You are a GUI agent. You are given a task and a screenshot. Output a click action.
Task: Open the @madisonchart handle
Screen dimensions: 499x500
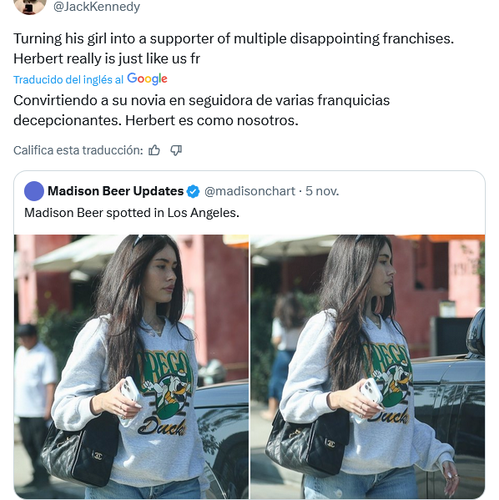(250, 191)
